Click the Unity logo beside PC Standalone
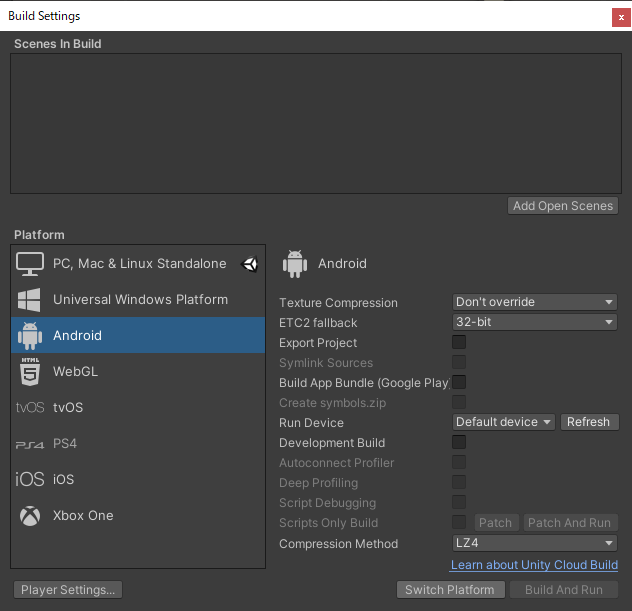Image resolution: width=632 pixels, height=611 pixels. [x=250, y=264]
